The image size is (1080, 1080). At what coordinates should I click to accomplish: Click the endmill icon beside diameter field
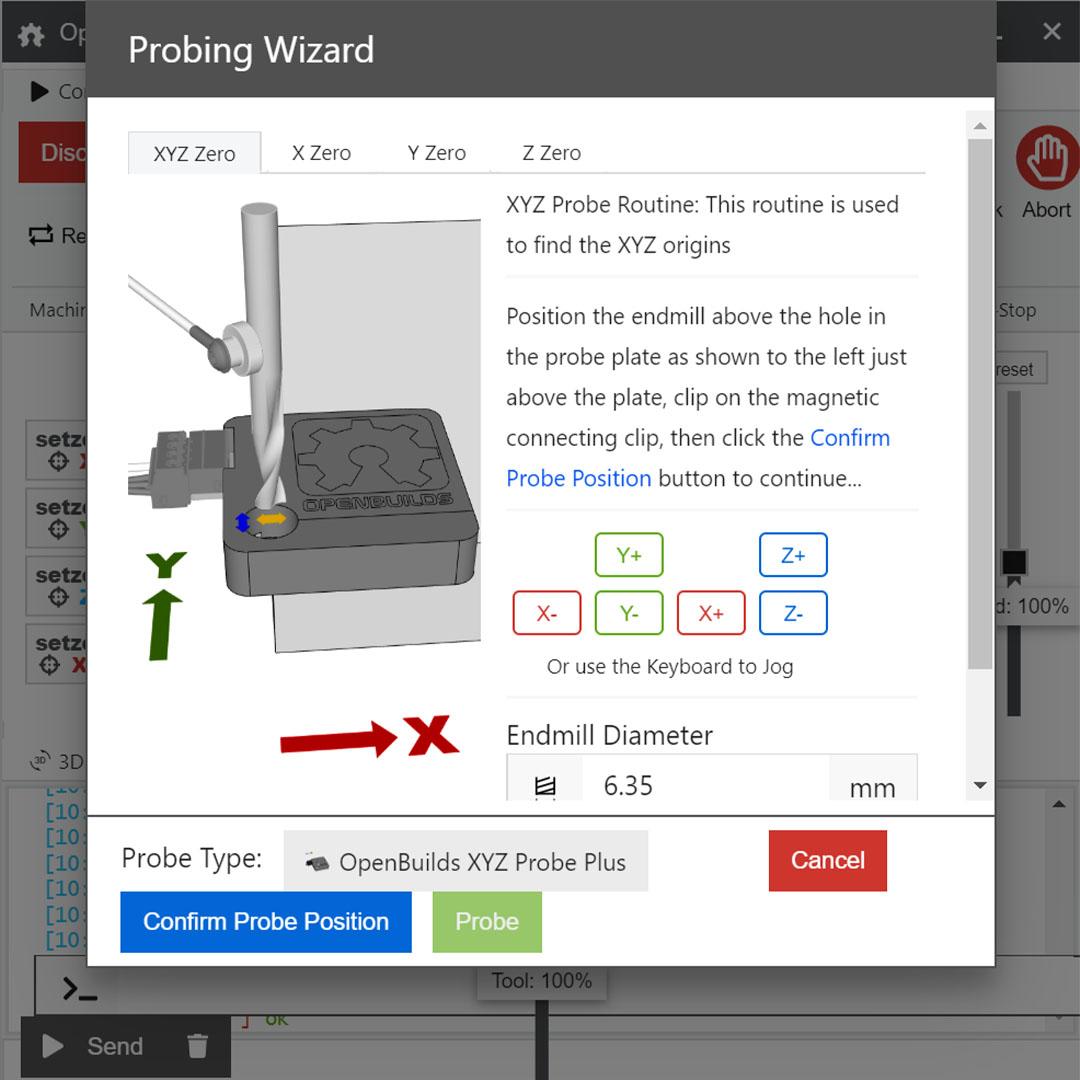click(545, 785)
